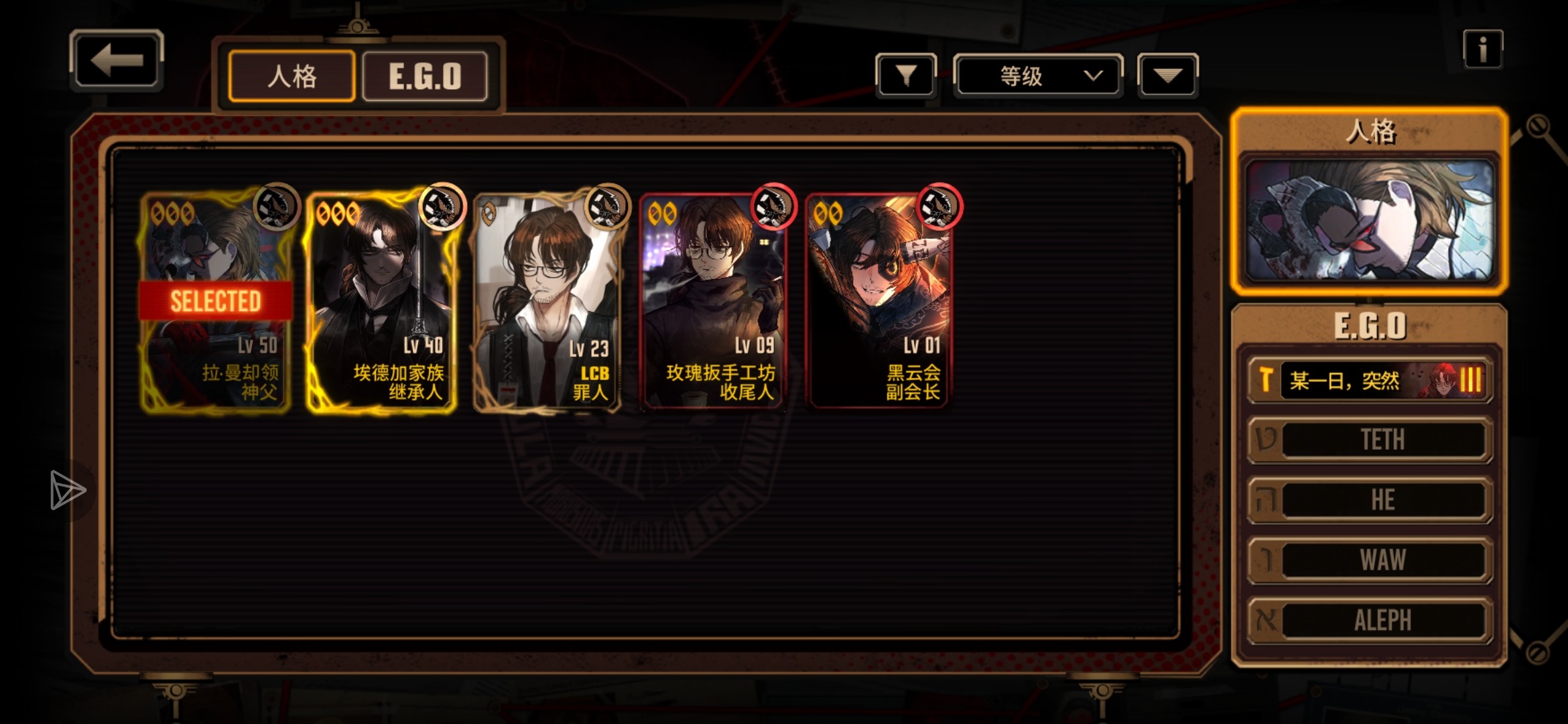Open the 等级 sort dropdown
This screenshot has width=1568, height=724.
click(1038, 76)
